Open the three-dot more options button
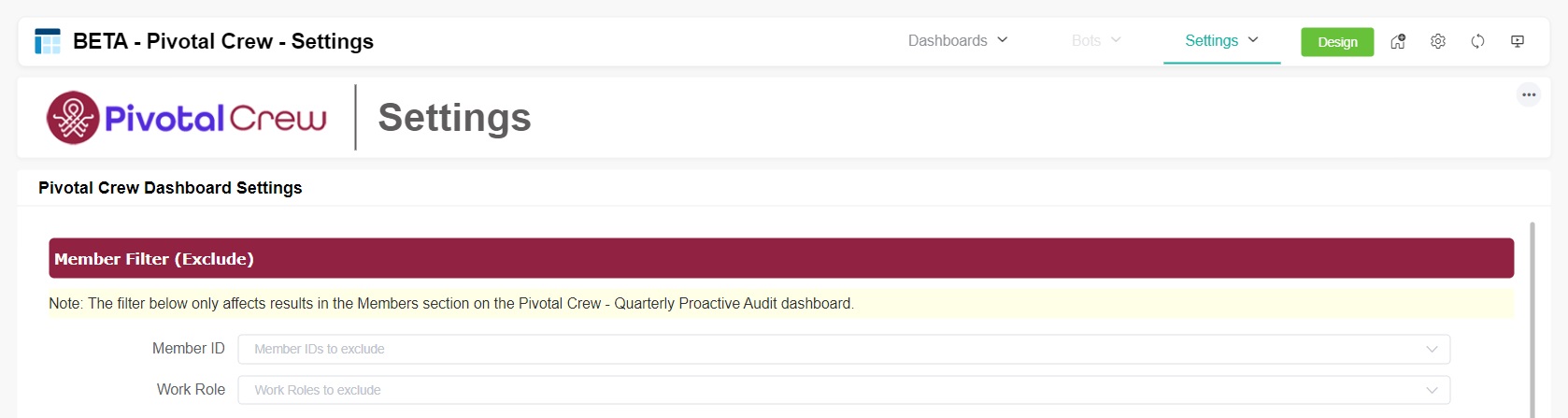Image resolution: width=1568 pixels, height=418 pixels. click(1529, 94)
